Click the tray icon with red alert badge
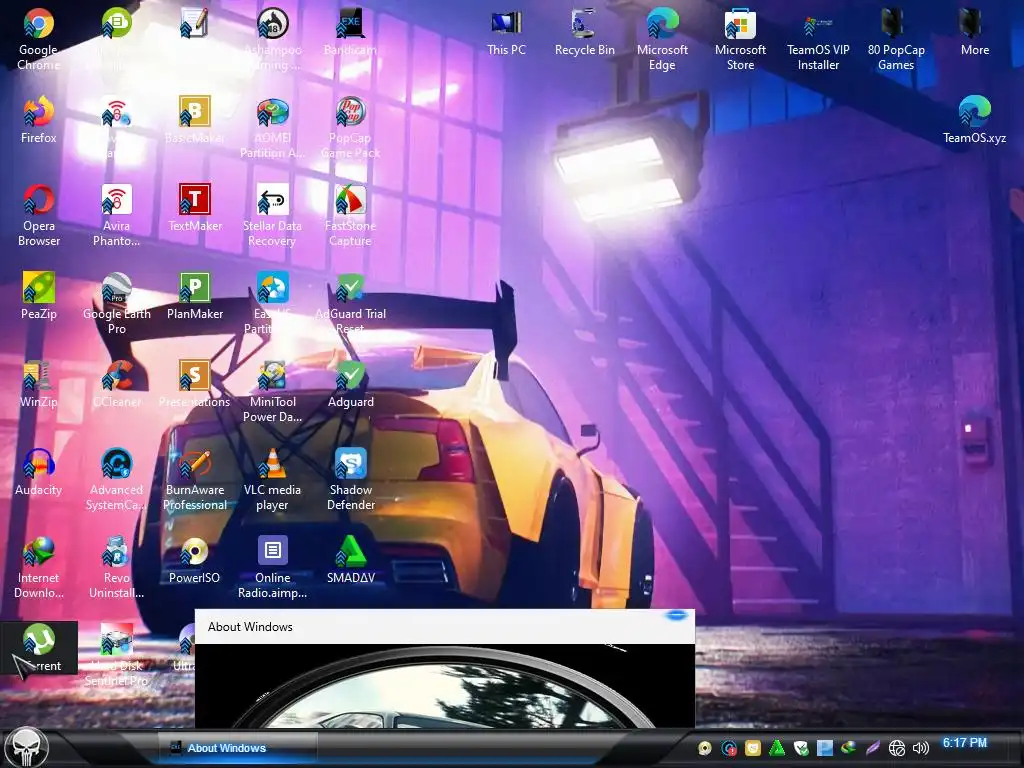 coord(729,748)
